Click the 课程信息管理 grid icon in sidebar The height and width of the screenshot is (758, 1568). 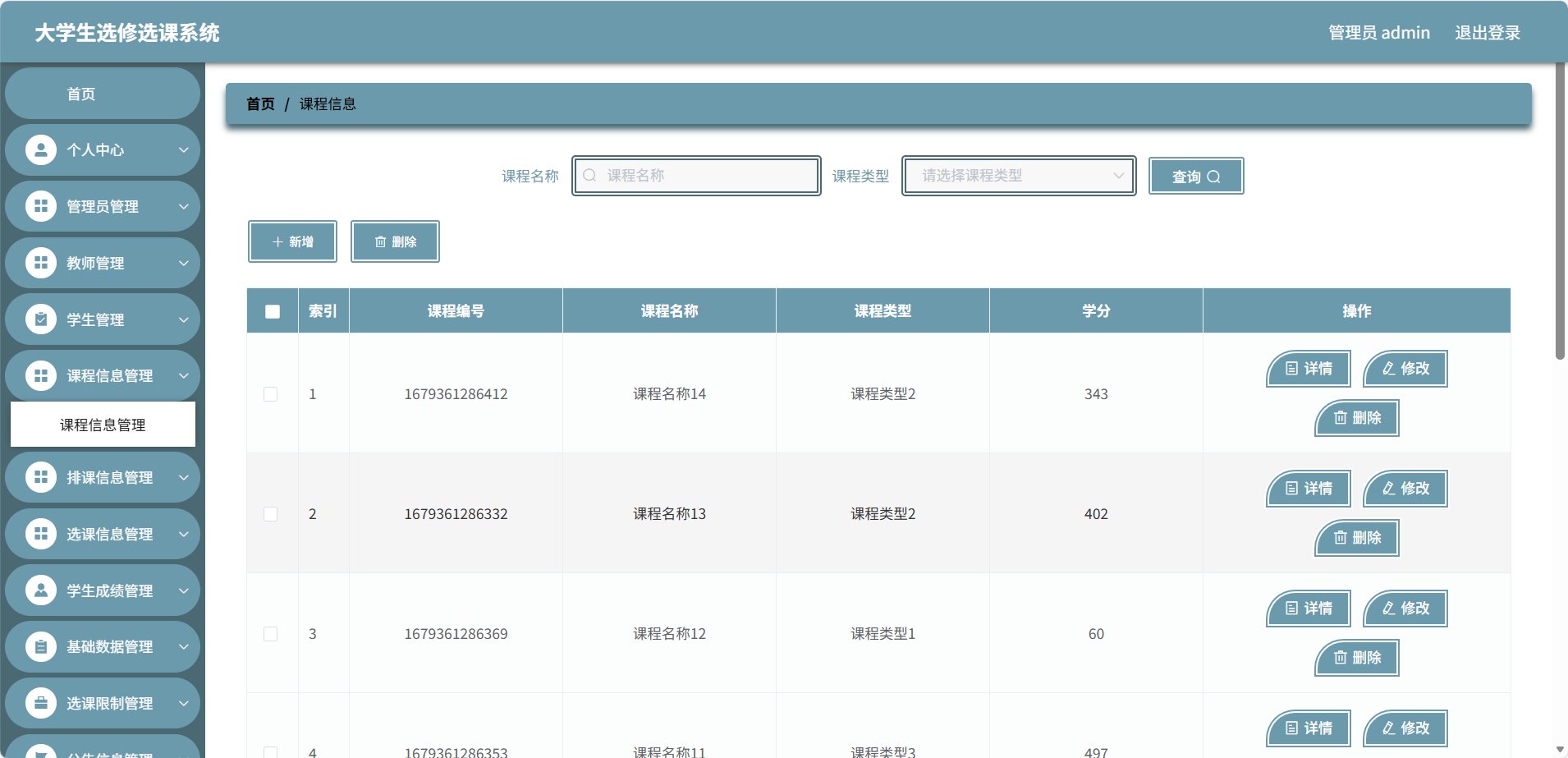coord(40,375)
